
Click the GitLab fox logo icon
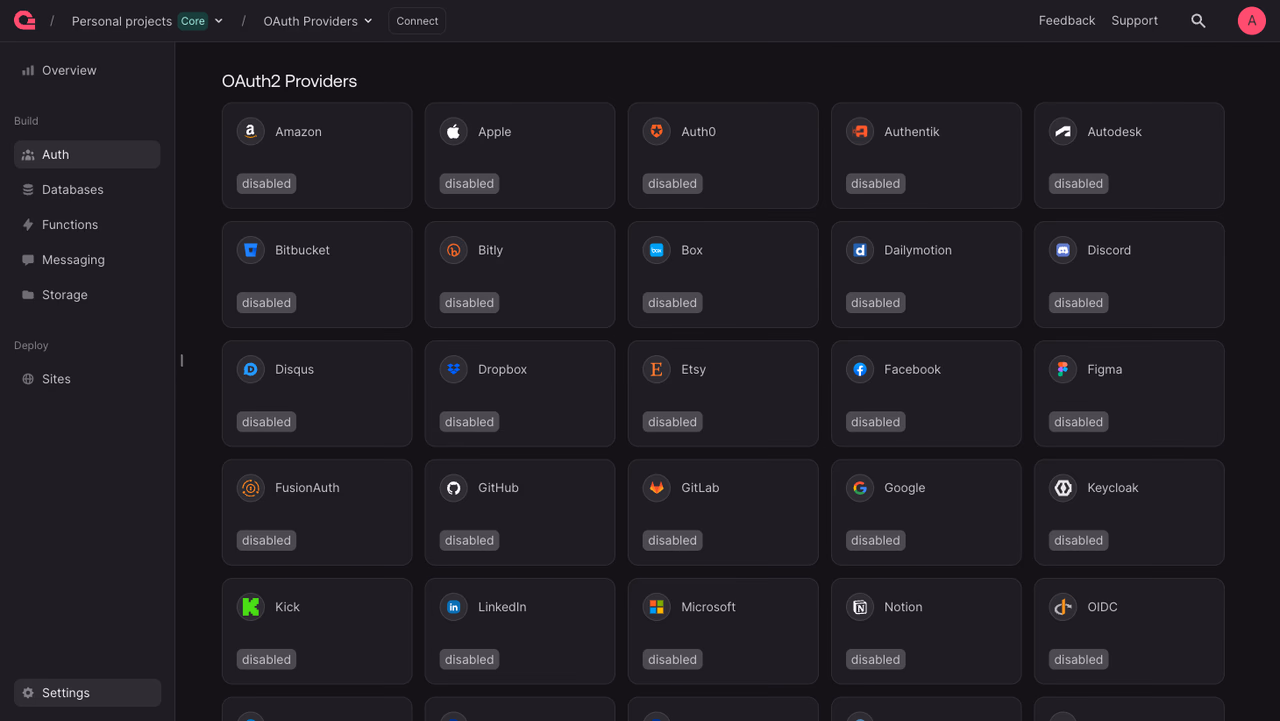[x=656, y=488]
